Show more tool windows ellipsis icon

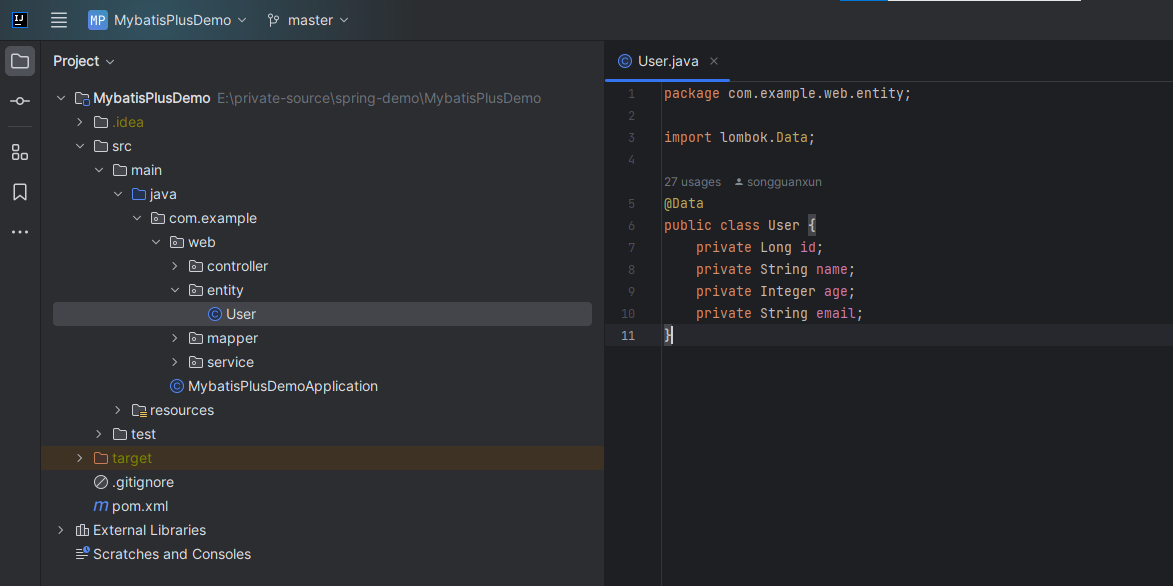click(x=20, y=232)
